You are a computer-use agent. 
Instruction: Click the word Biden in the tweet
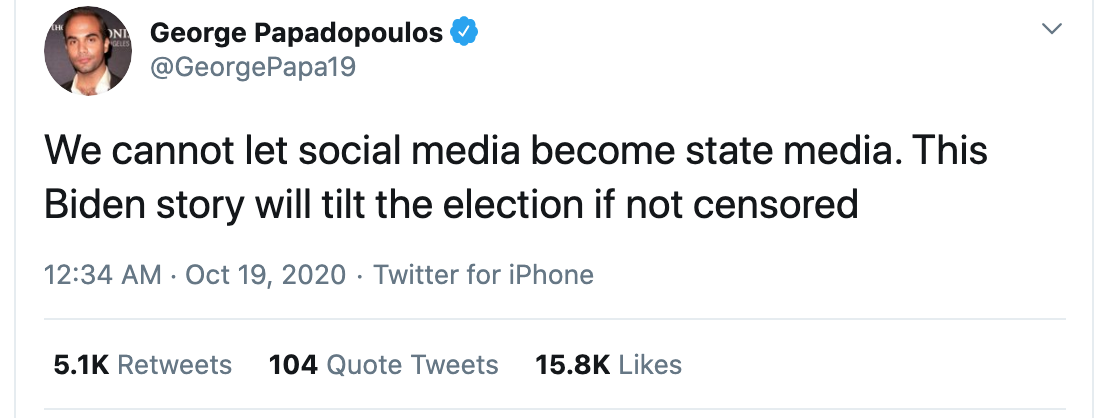pos(94,205)
